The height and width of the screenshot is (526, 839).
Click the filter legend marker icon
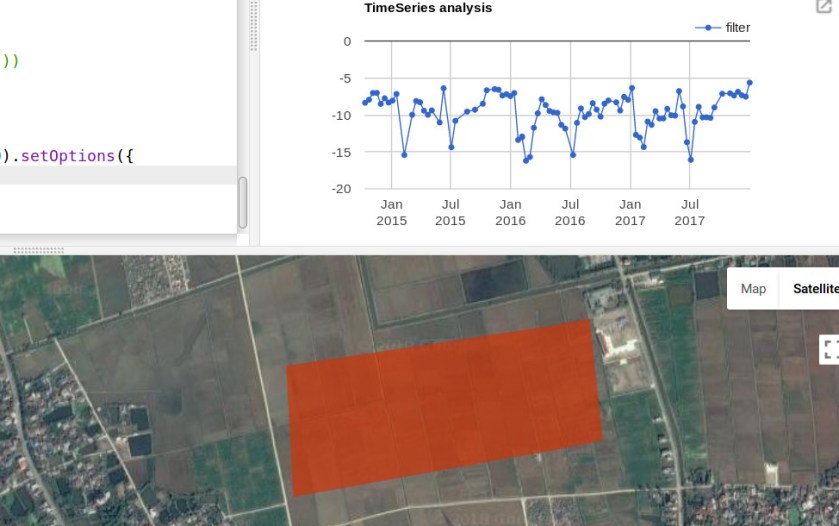point(708,28)
